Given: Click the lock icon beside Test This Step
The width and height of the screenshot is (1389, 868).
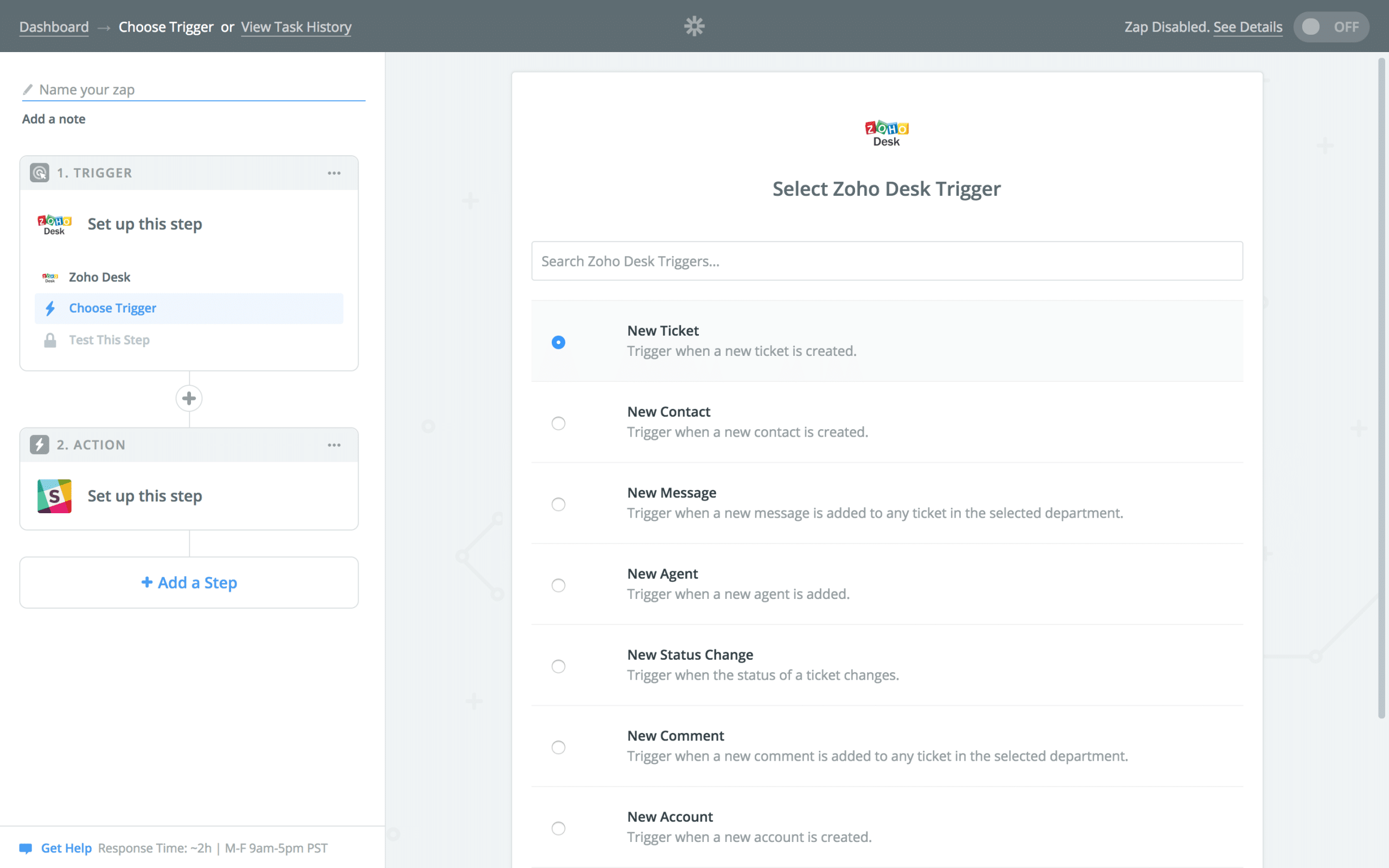Looking at the screenshot, I should click(x=50, y=341).
